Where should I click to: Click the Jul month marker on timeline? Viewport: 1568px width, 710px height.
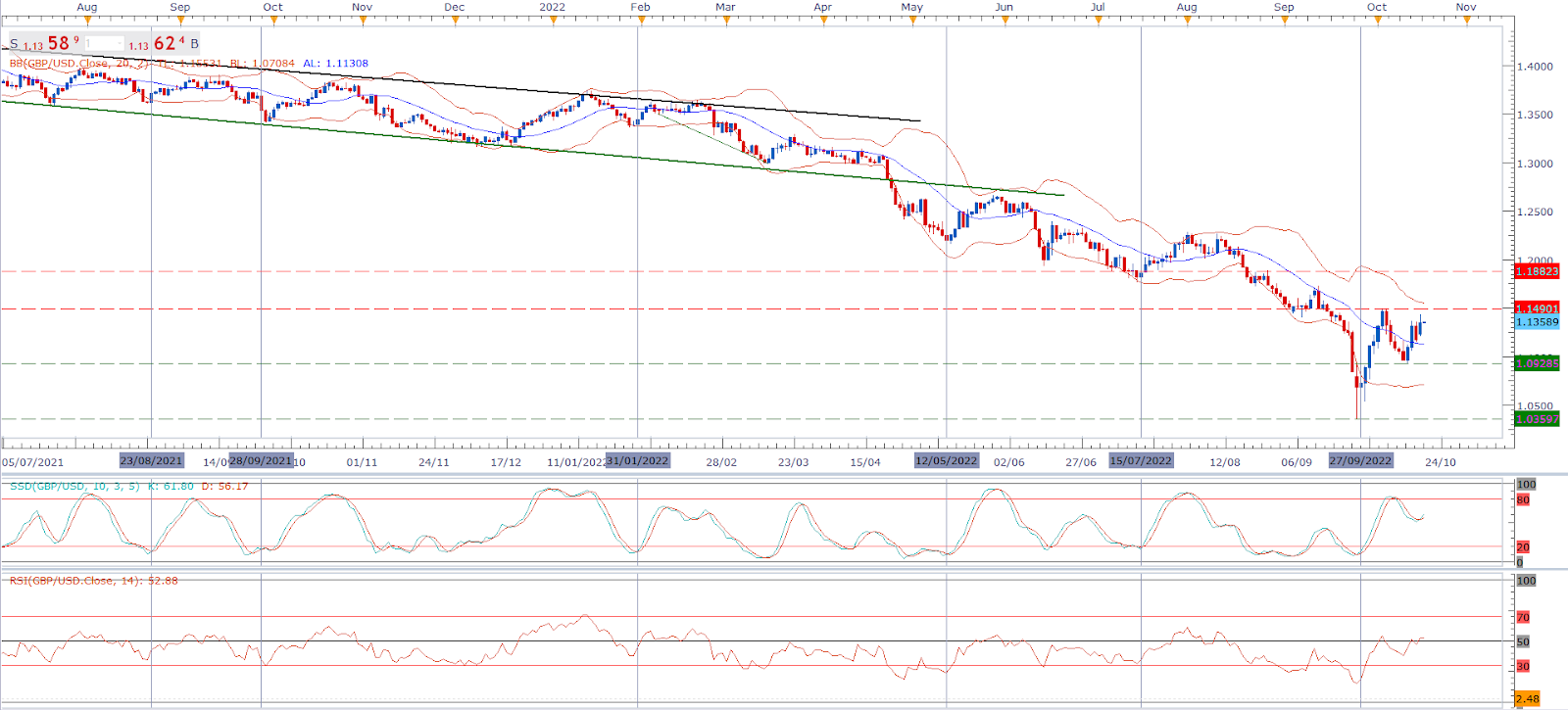(1098, 7)
